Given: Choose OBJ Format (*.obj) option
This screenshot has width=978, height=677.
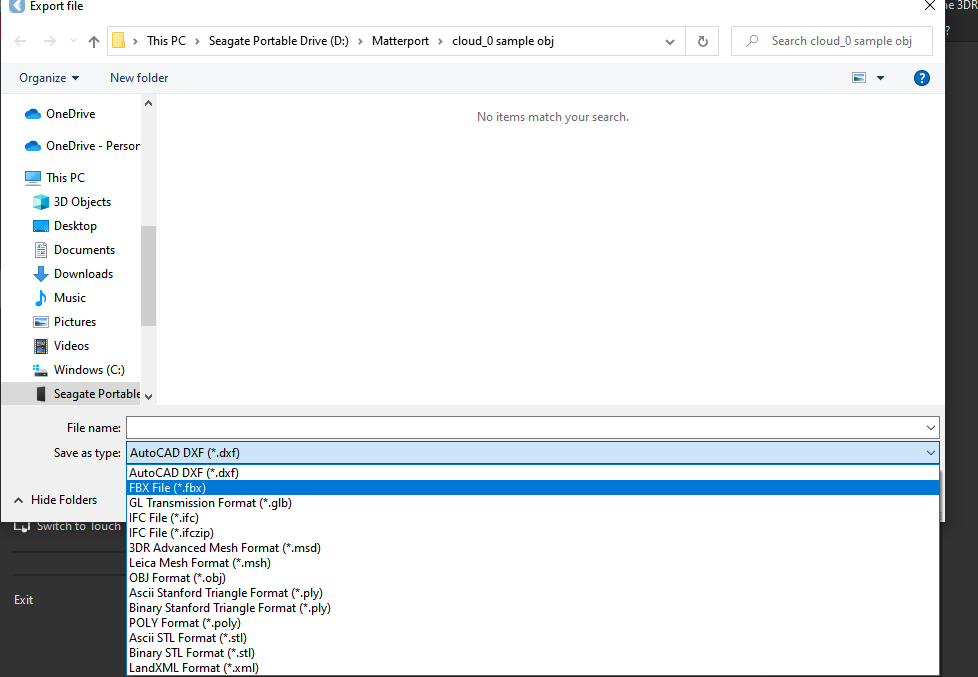Looking at the screenshot, I should (x=533, y=578).
